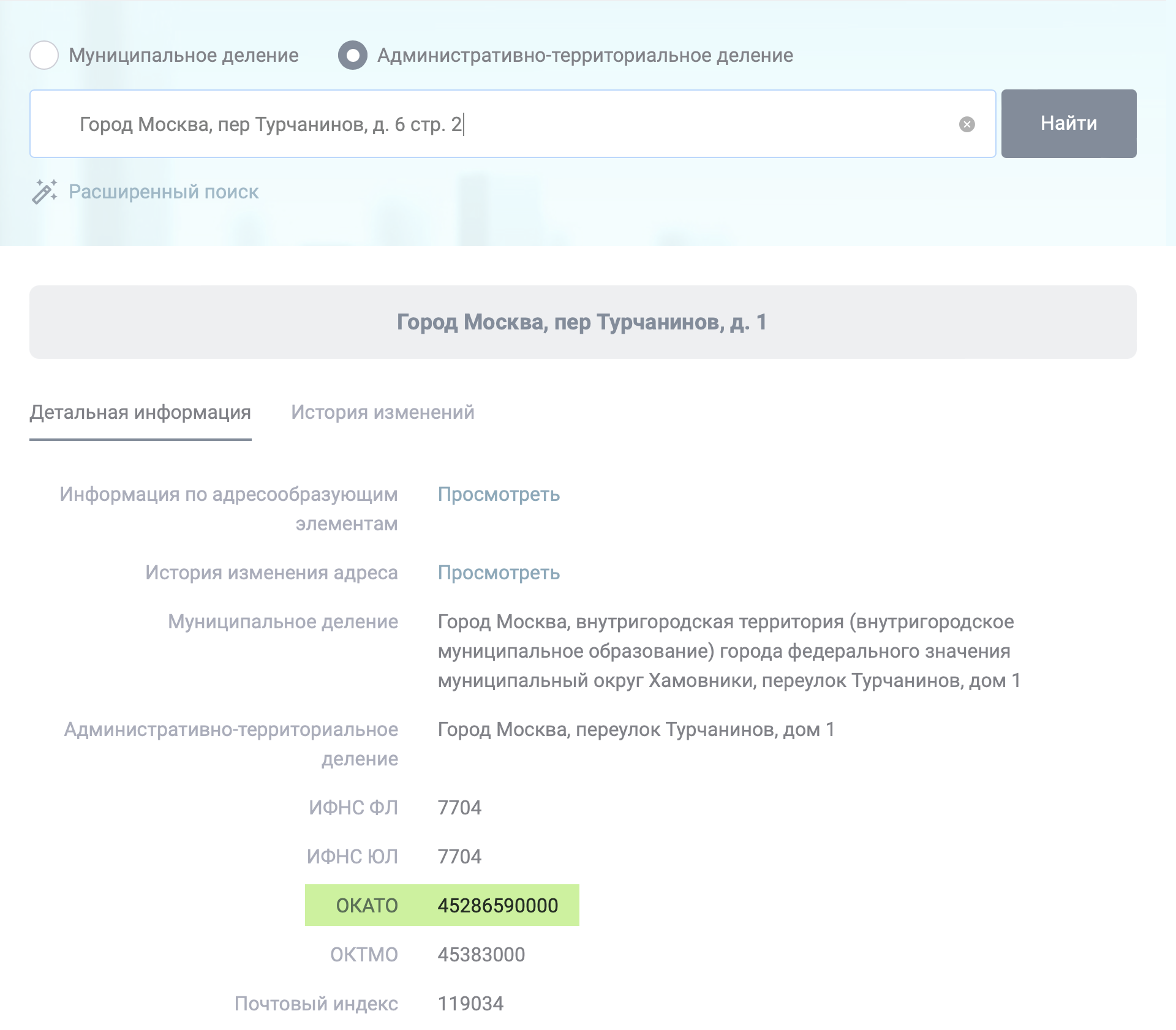Click the Муниципальное деление address value text
Viewport: 1176px width, 1030px height.
pyautogui.click(x=729, y=651)
